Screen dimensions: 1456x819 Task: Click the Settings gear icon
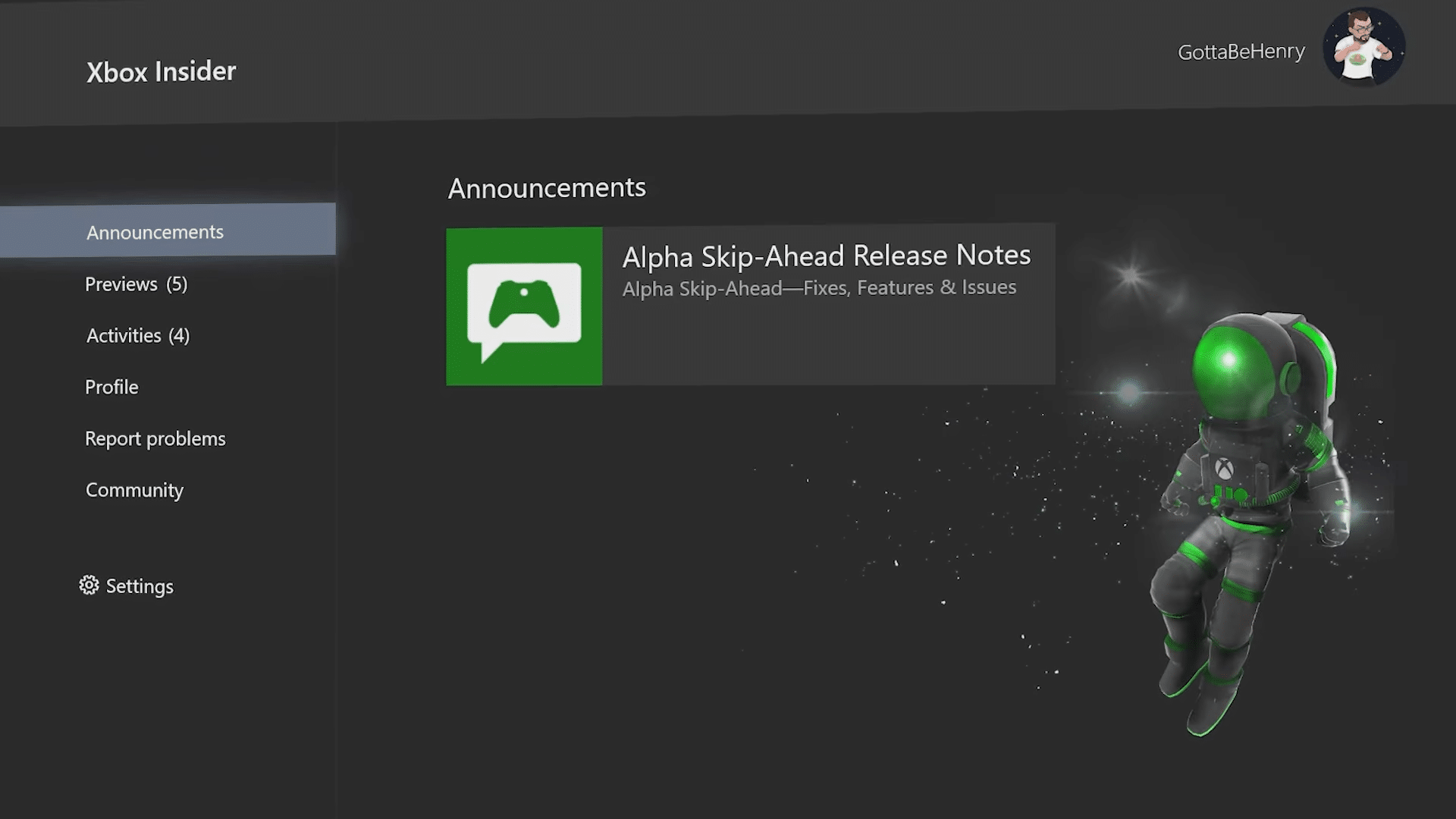(x=89, y=585)
